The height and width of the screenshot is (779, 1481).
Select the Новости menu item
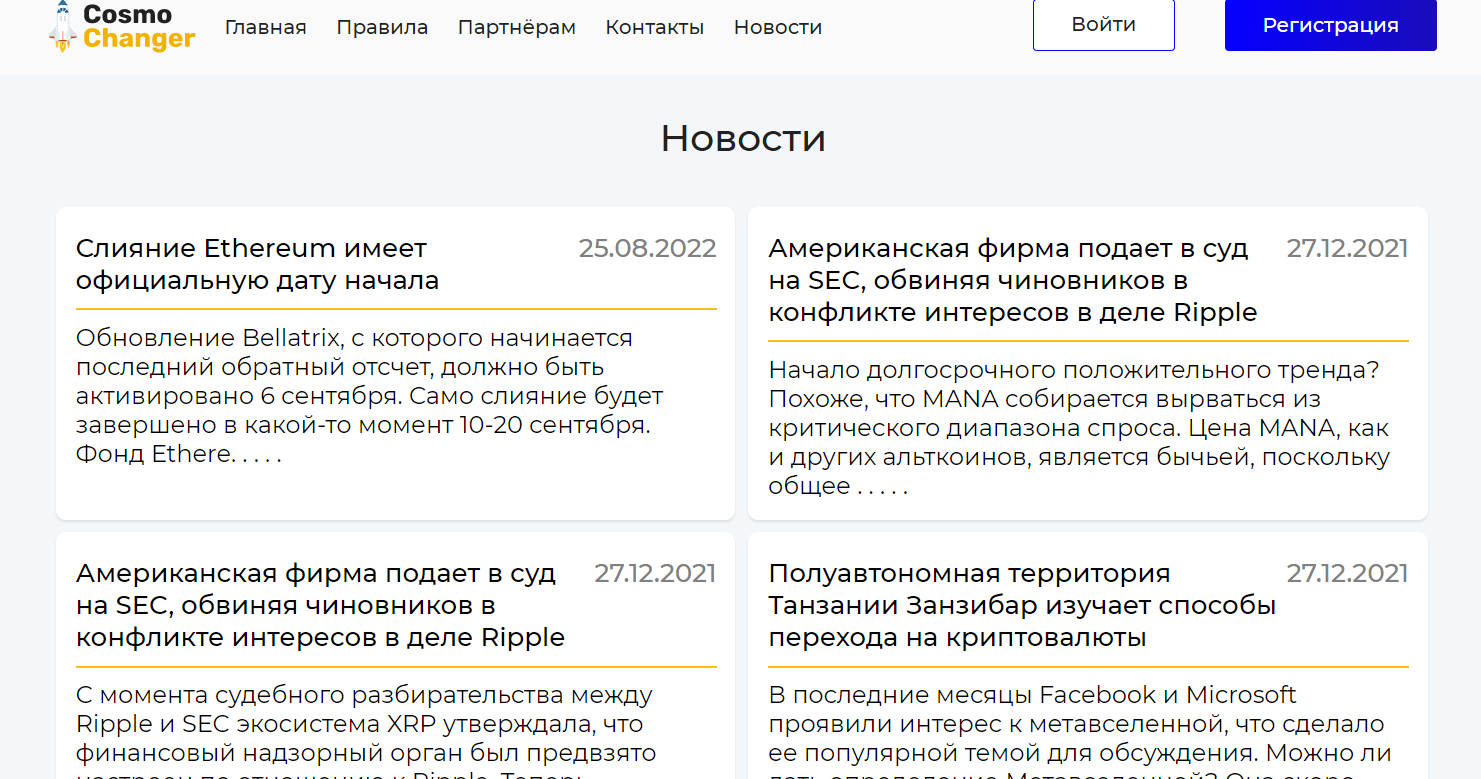[x=778, y=27]
